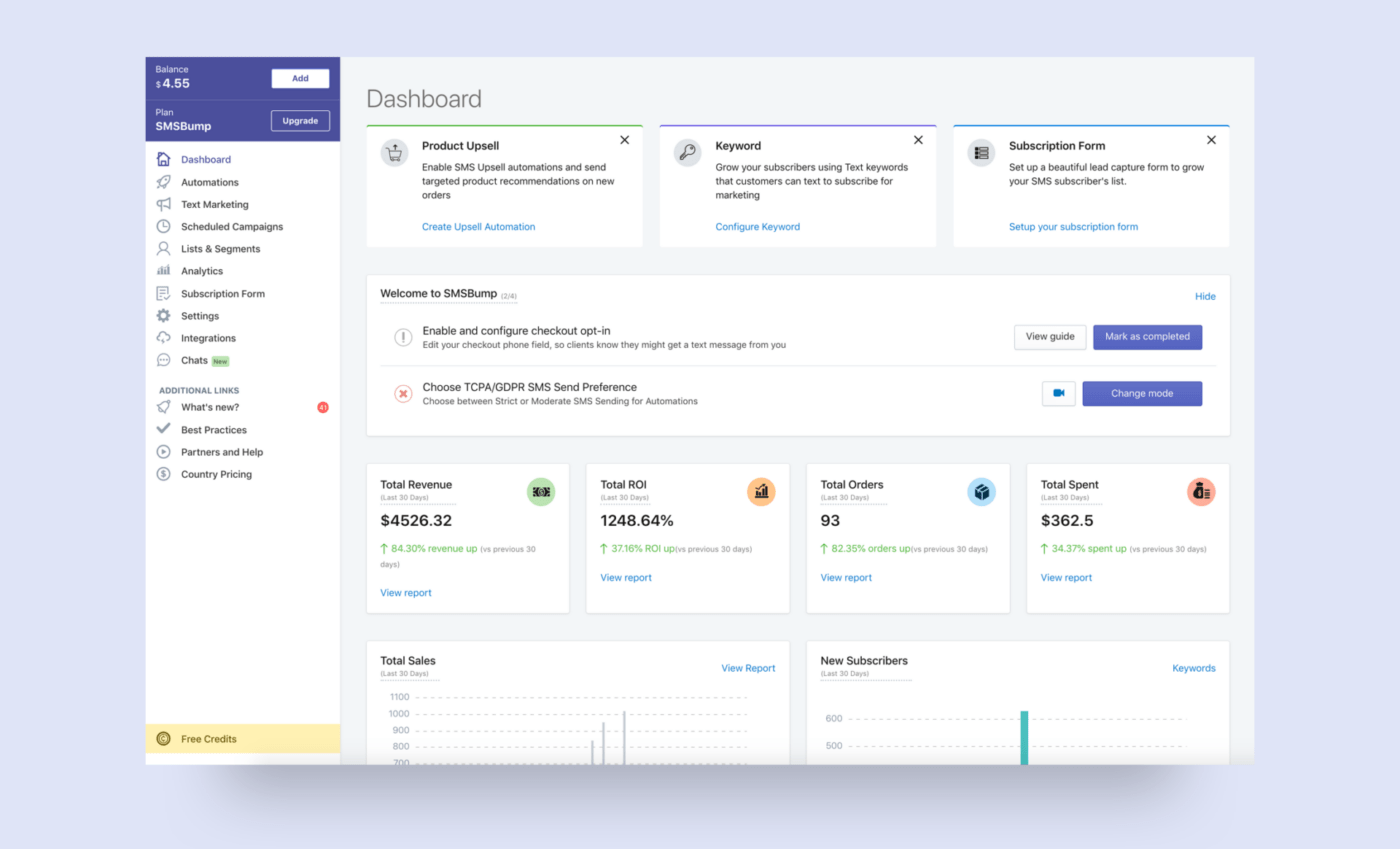Image resolution: width=1400 pixels, height=849 pixels.
Task: Click the Lists & Segments person icon
Action: coord(163,248)
